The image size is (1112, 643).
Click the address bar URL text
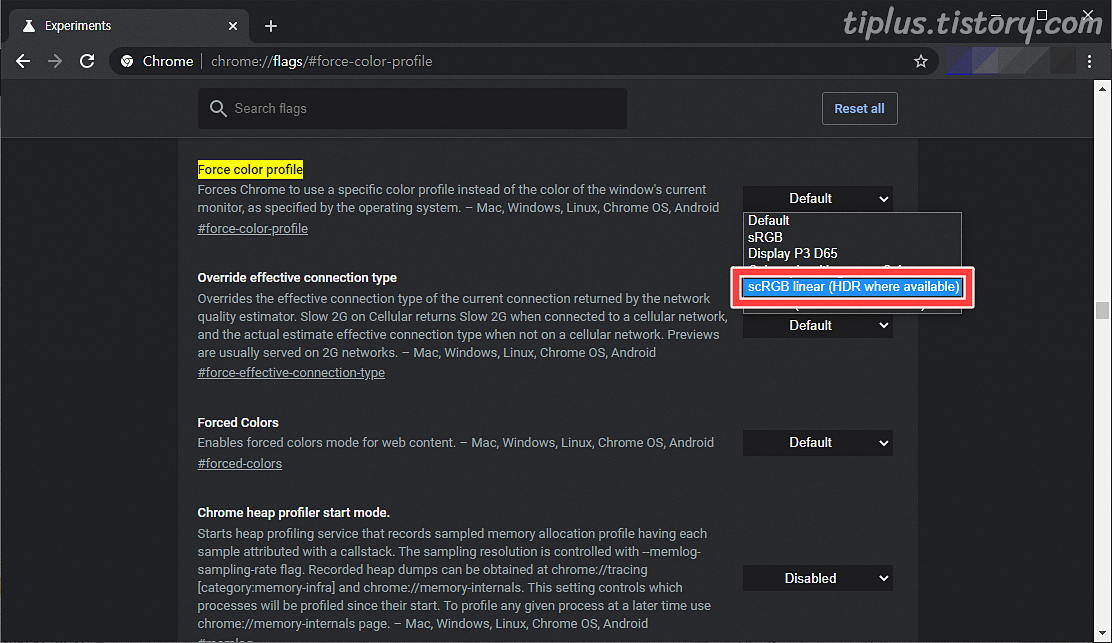(x=321, y=61)
